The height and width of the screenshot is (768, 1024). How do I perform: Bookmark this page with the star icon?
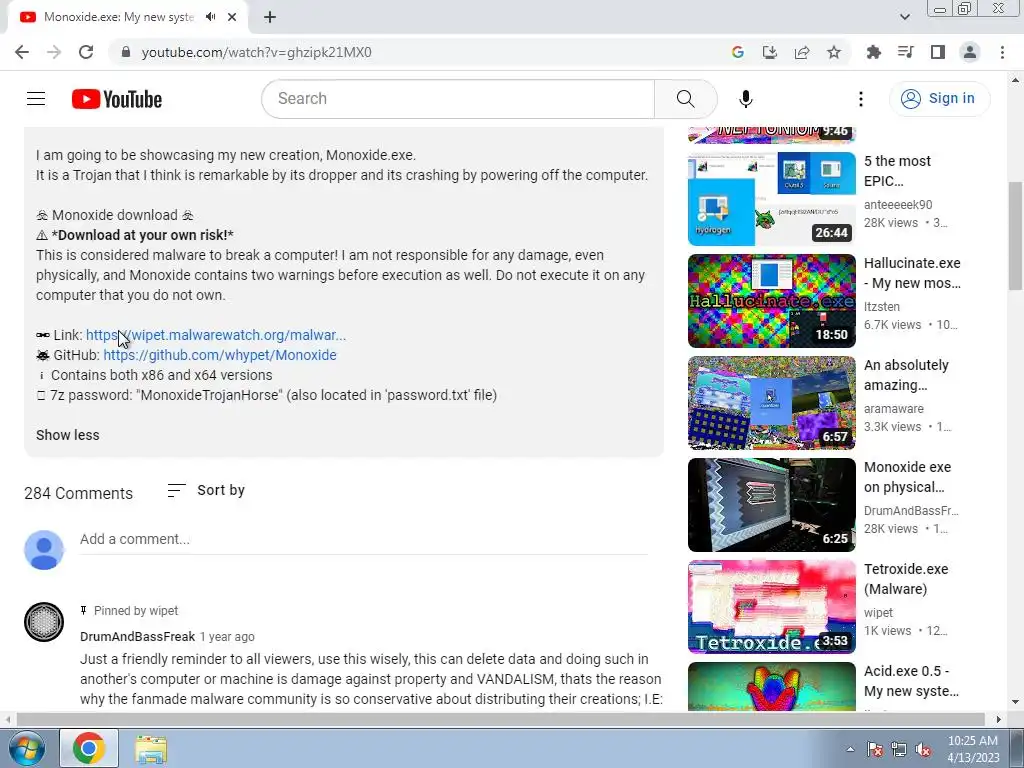point(834,52)
